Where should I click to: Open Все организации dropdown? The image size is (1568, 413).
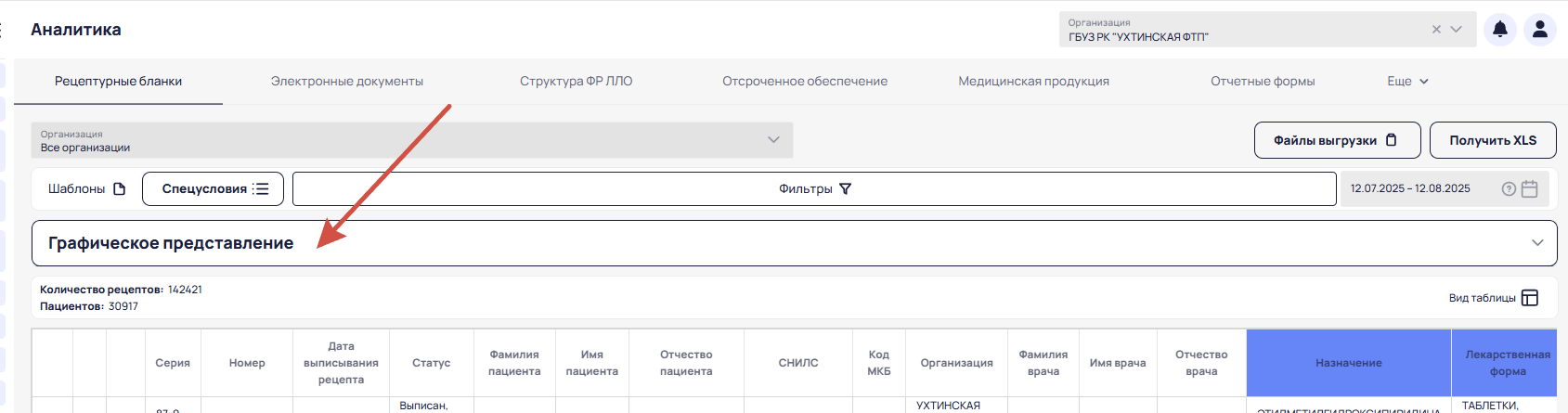point(412,140)
